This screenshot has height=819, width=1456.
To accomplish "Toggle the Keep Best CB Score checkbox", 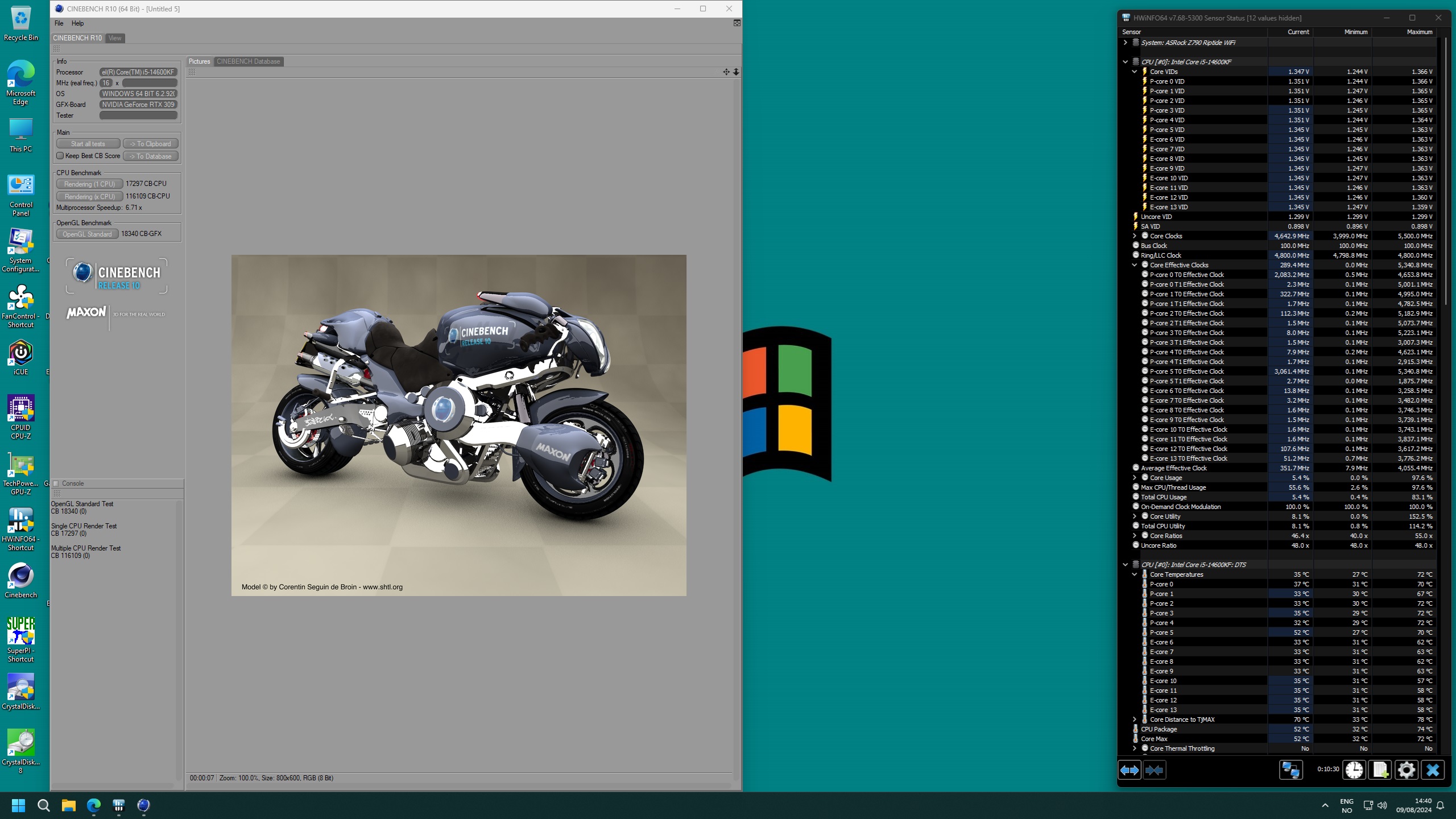I will [x=60, y=156].
